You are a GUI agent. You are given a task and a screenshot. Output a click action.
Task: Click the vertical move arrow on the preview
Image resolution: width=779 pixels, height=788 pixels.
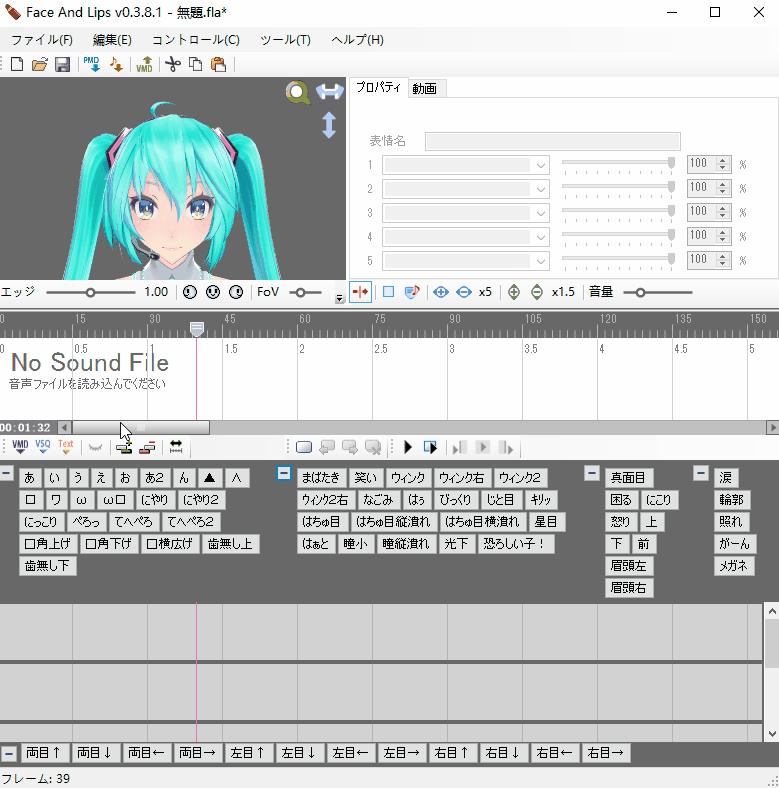(x=329, y=125)
